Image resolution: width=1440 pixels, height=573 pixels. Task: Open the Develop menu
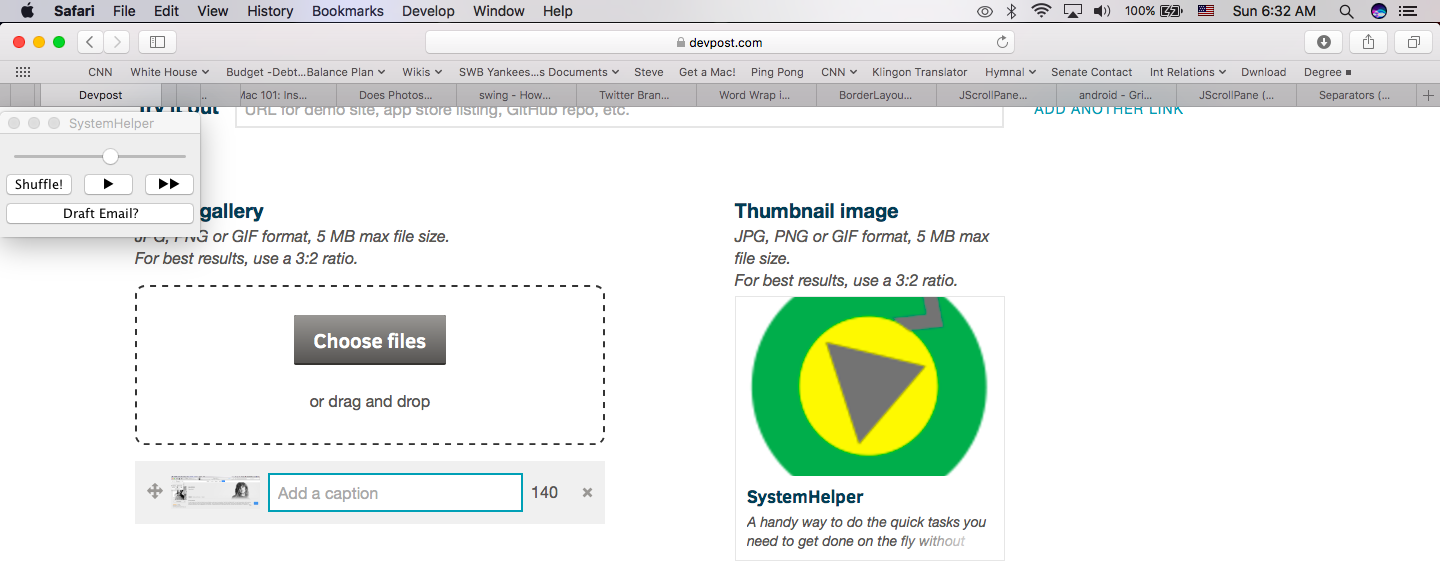pos(428,11)
